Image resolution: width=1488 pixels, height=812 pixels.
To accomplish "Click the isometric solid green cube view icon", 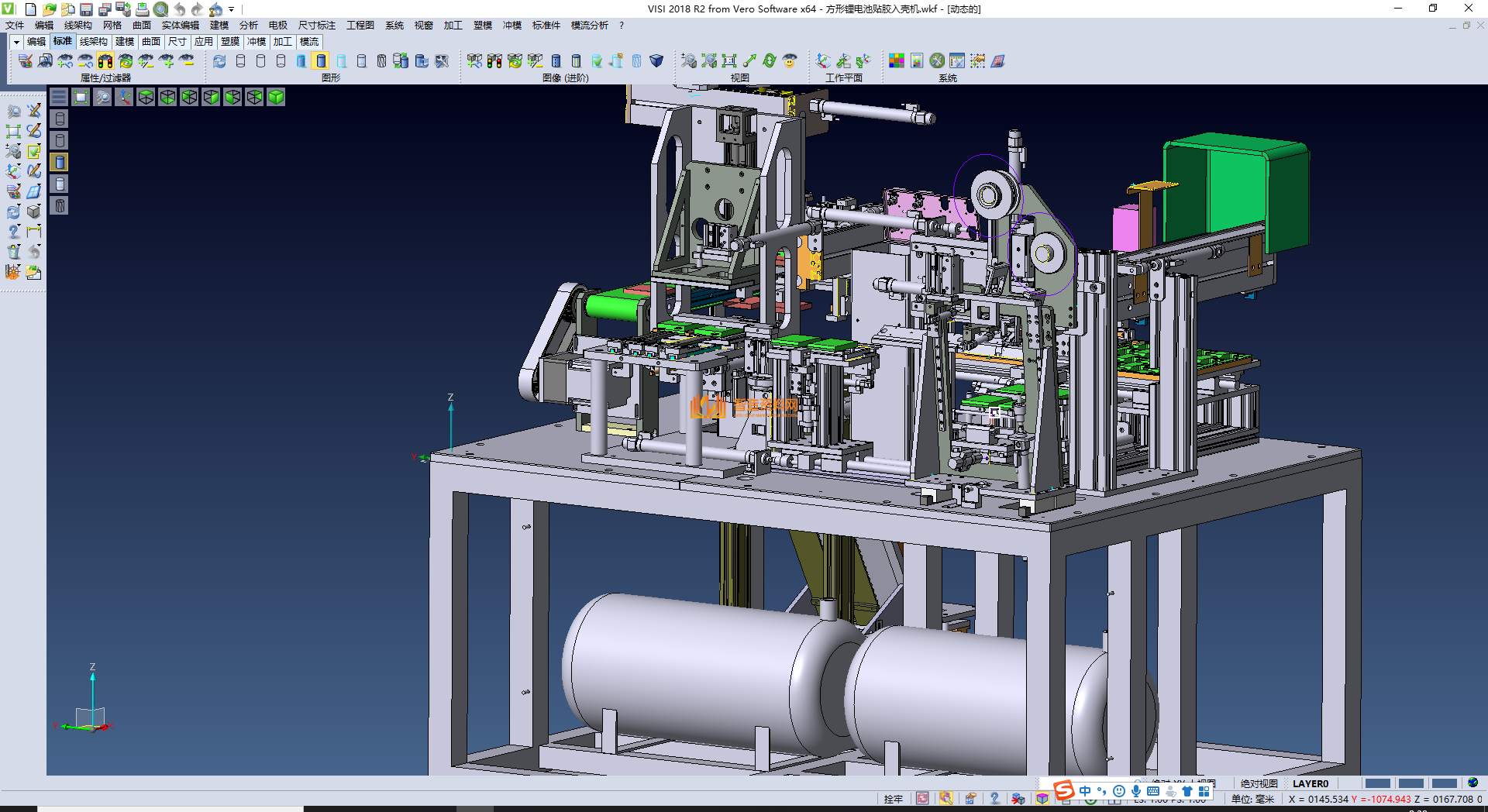I will click(x=276, y=97).
